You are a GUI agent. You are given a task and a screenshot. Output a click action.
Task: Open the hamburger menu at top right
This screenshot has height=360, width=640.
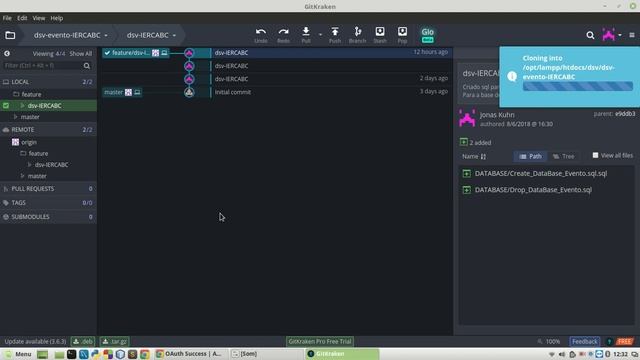coord(632,35)
